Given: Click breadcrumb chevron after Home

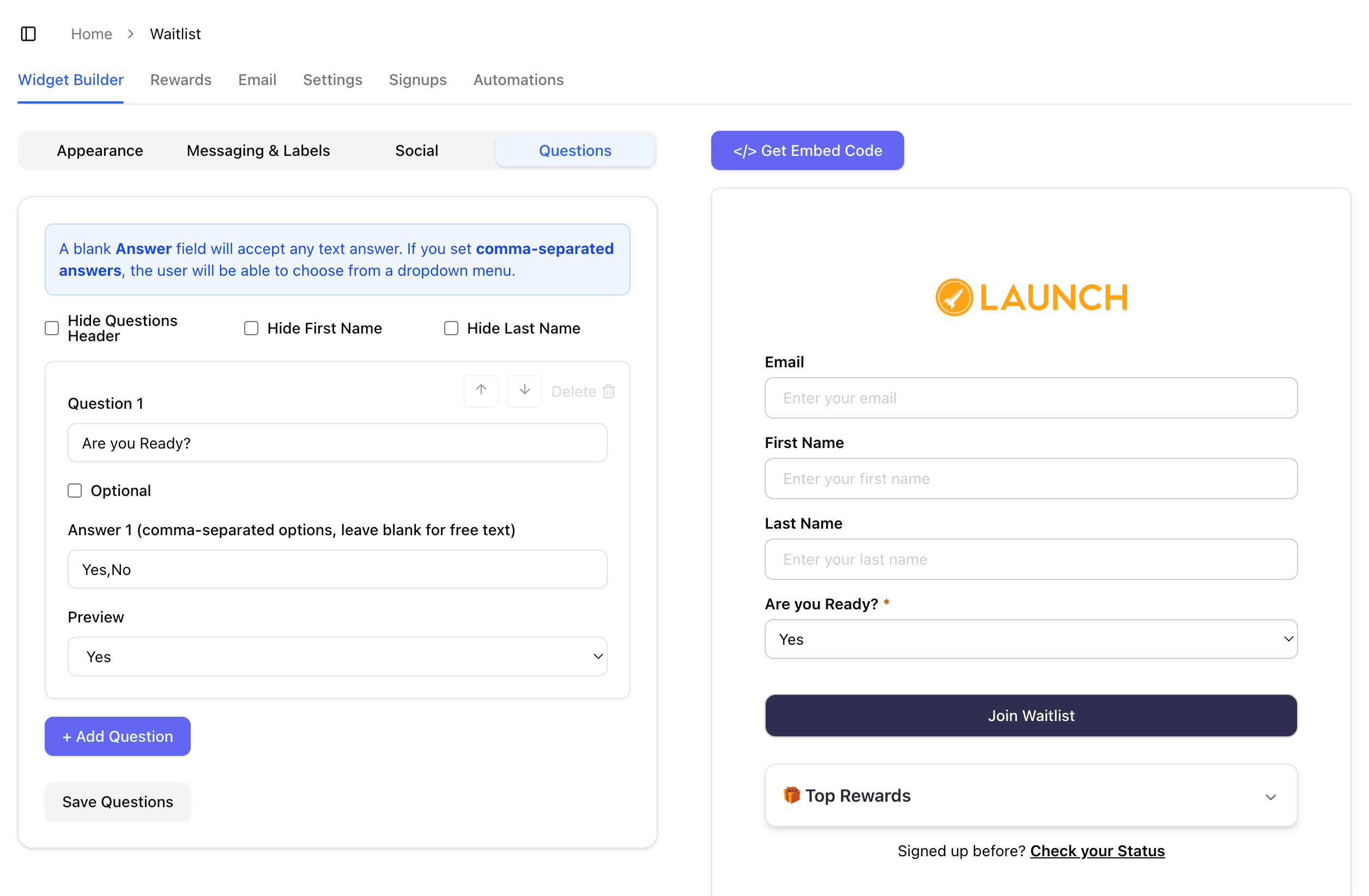Looking at the screenshot, I should pos(131,34).
